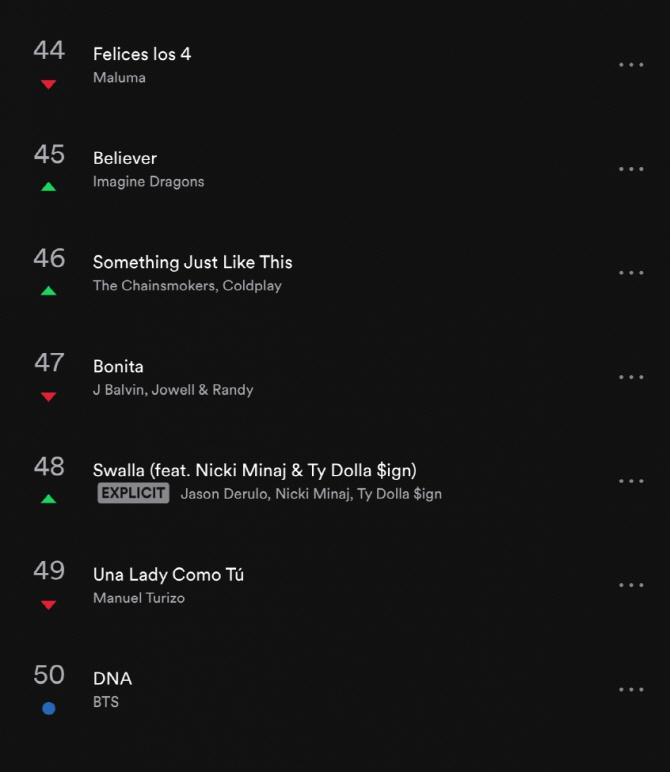The height and width of the screenshot is (772, 670).
Task: Click the EXPLICIT badge on Swalla
Action: (x=133, y=493)
